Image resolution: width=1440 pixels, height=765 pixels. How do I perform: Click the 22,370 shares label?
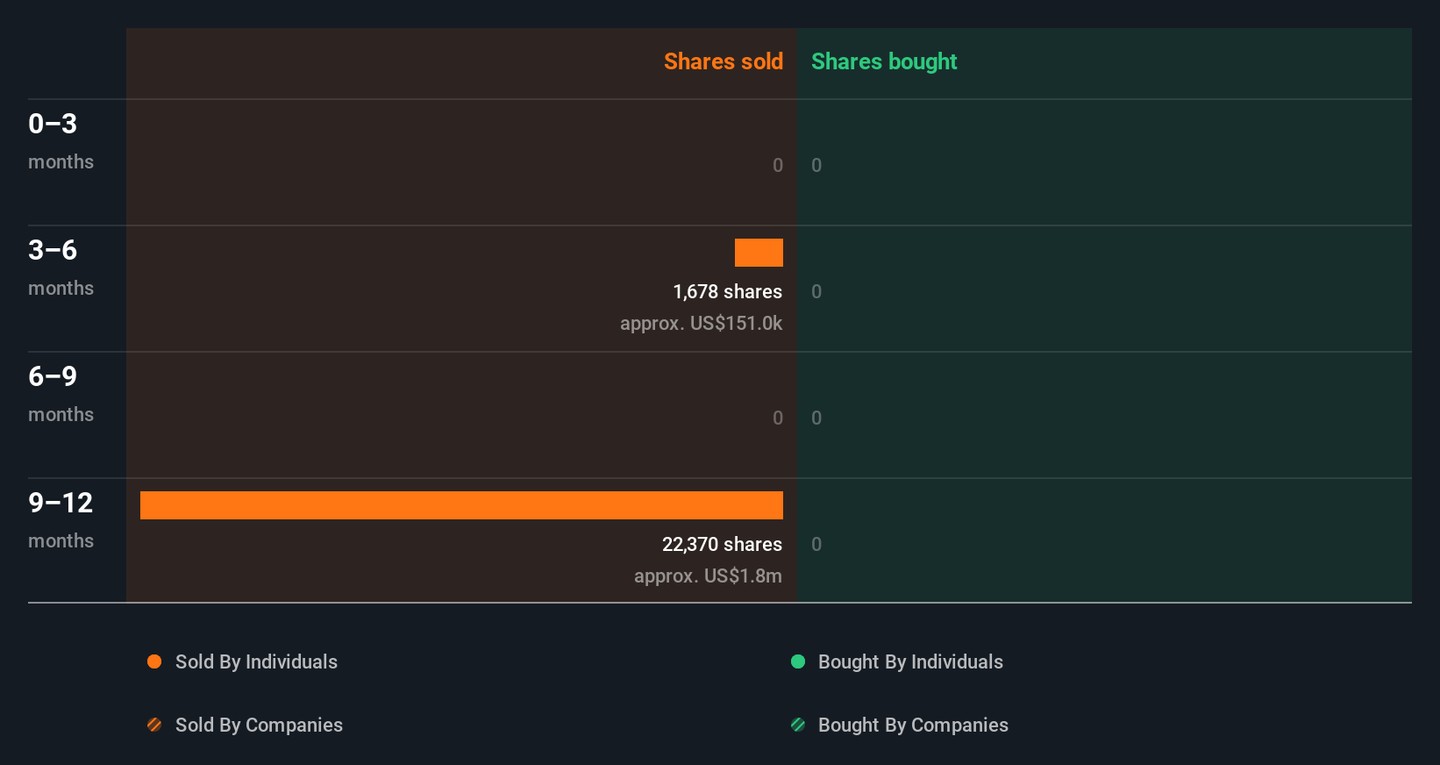click(x=722, y=544)
